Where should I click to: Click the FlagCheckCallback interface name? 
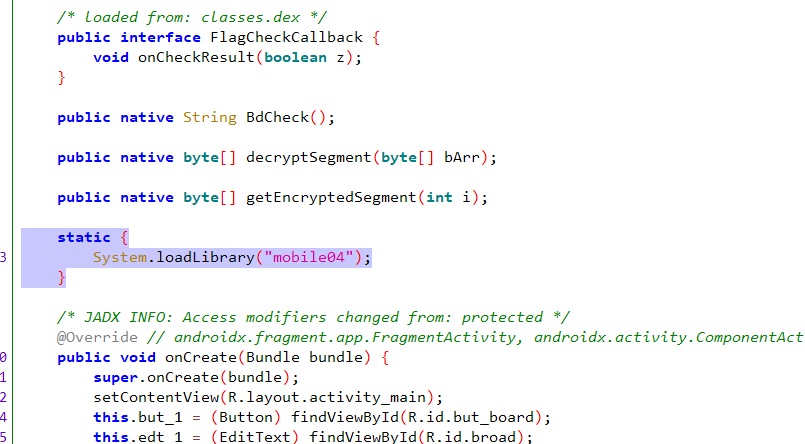click(286, 37)
